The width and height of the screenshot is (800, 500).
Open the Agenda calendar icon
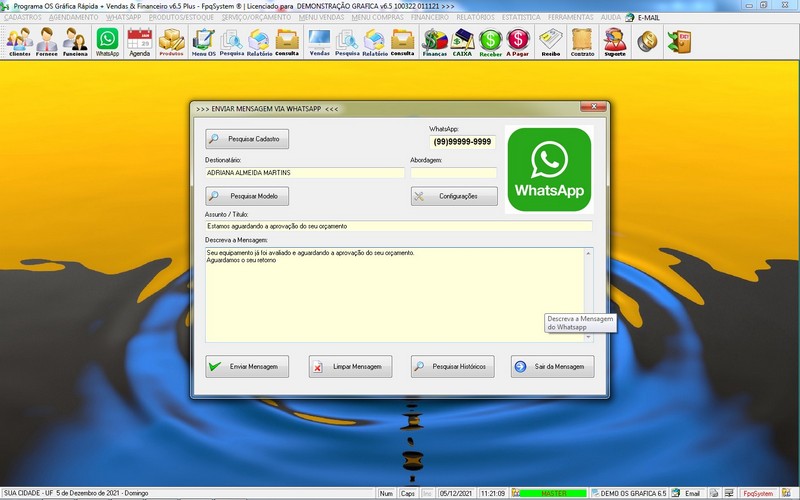(x=139, y=42)
